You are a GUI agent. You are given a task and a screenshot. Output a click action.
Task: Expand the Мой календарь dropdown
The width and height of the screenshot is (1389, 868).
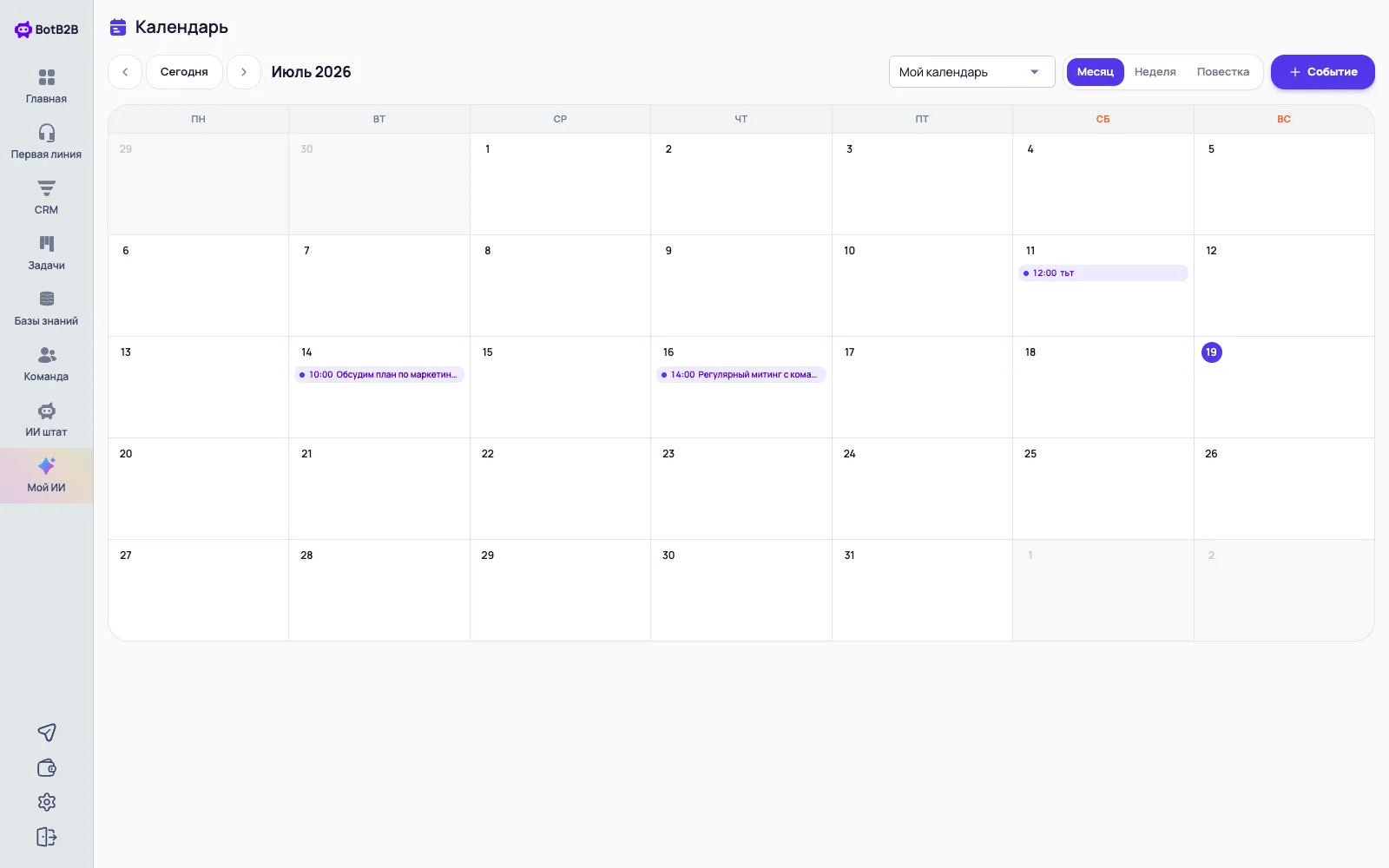pos(972,72)
